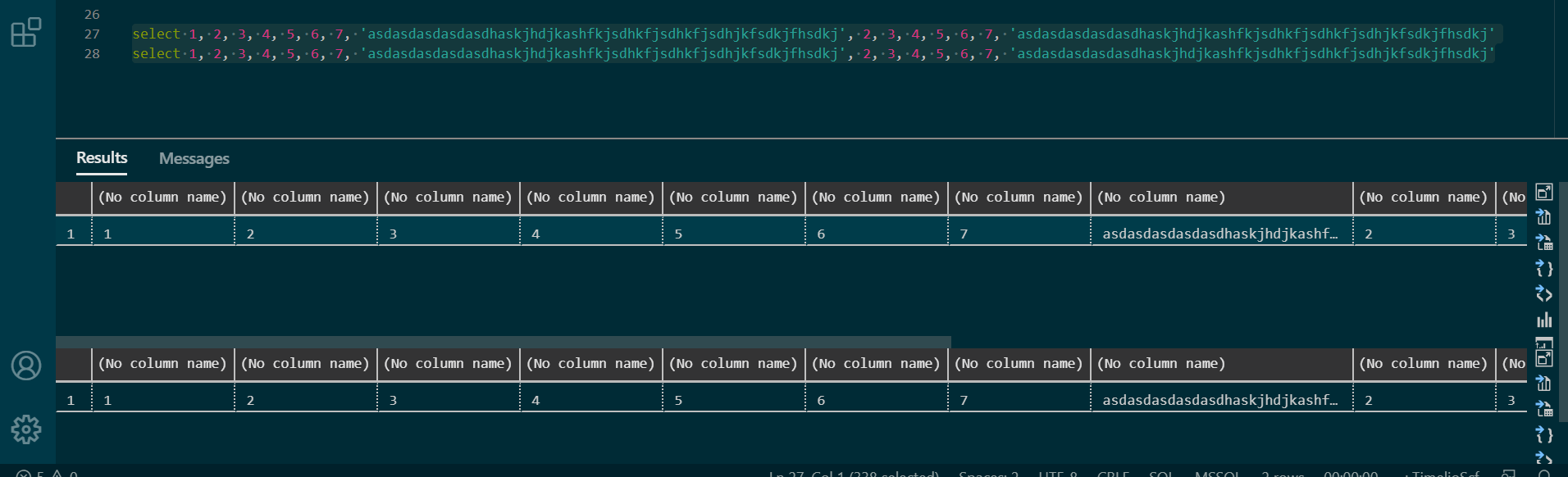Maximize the upper results grid

coord(1544,192)
